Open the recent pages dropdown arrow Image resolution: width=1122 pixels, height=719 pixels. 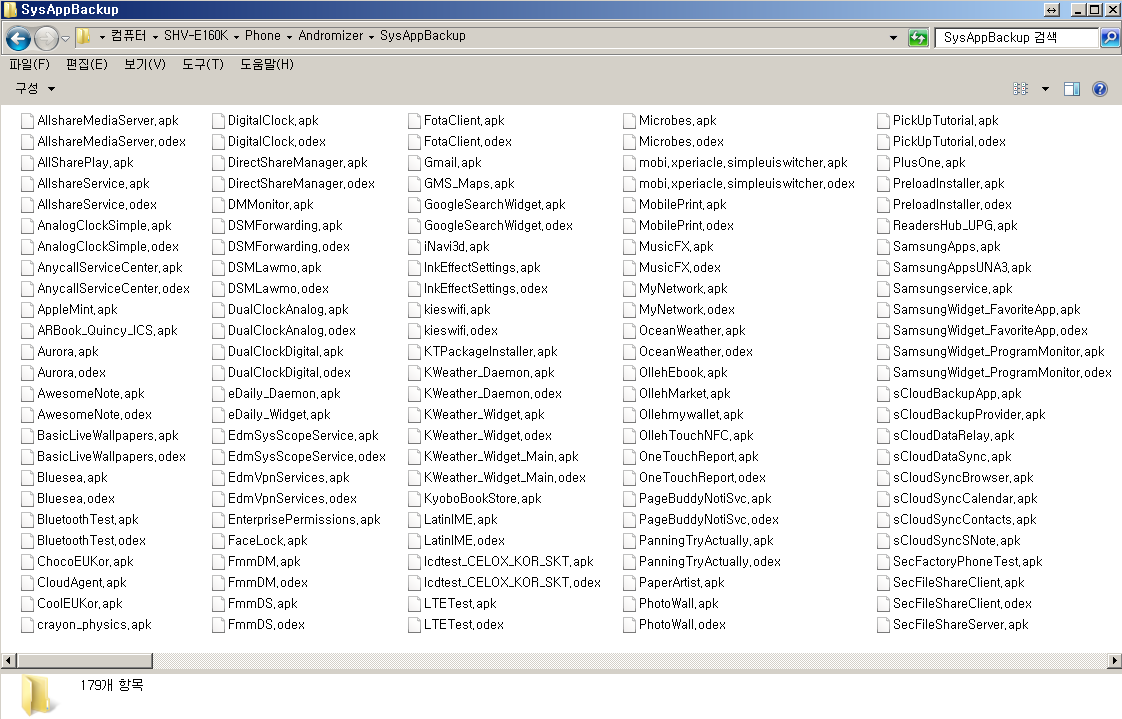[x=66, y=38]
